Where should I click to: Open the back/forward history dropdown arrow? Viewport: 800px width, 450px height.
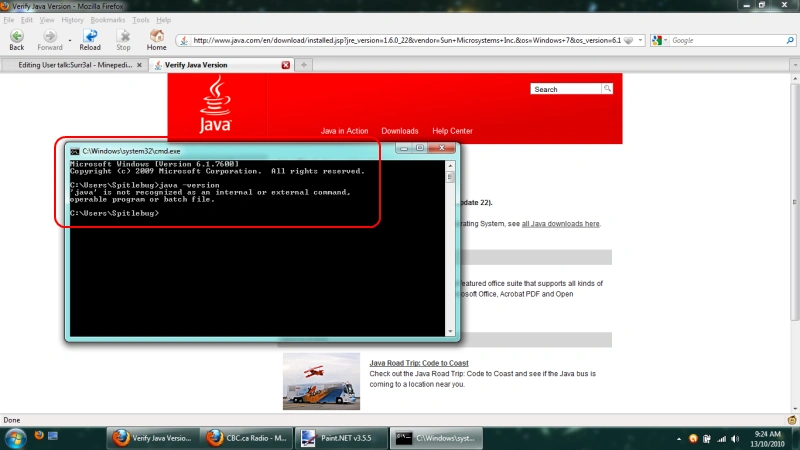coord(70,40)
